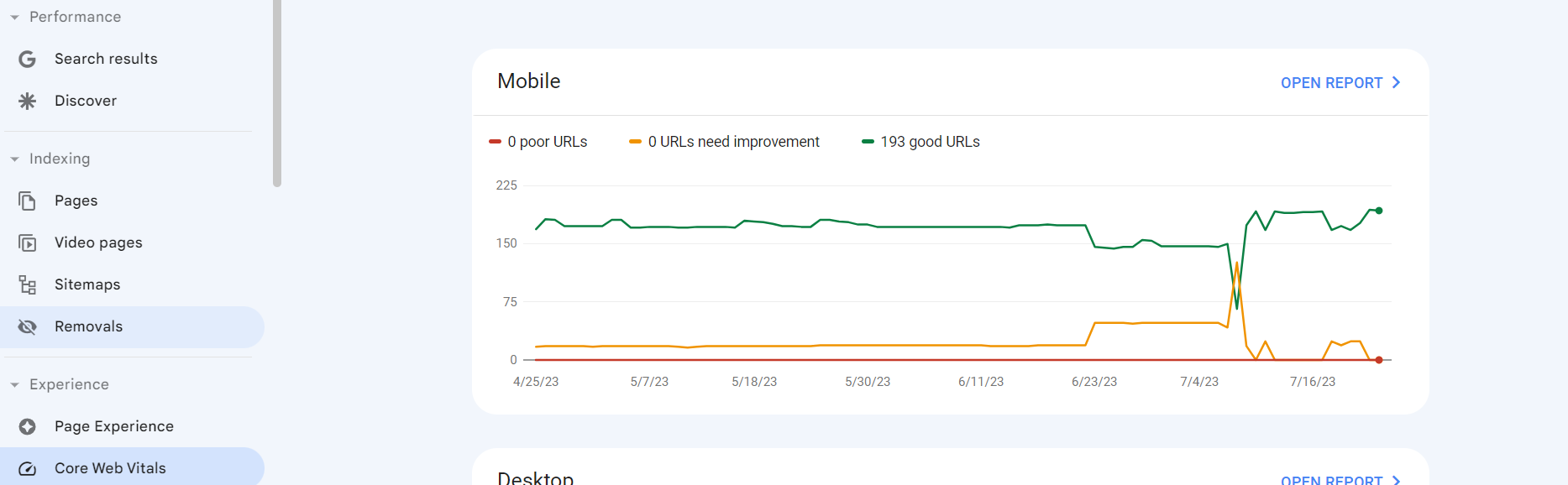Open the Core Web Vitals icon
Image resolution: width=1568 pixels, height=485 pixels.
click(x=27, y=467)
